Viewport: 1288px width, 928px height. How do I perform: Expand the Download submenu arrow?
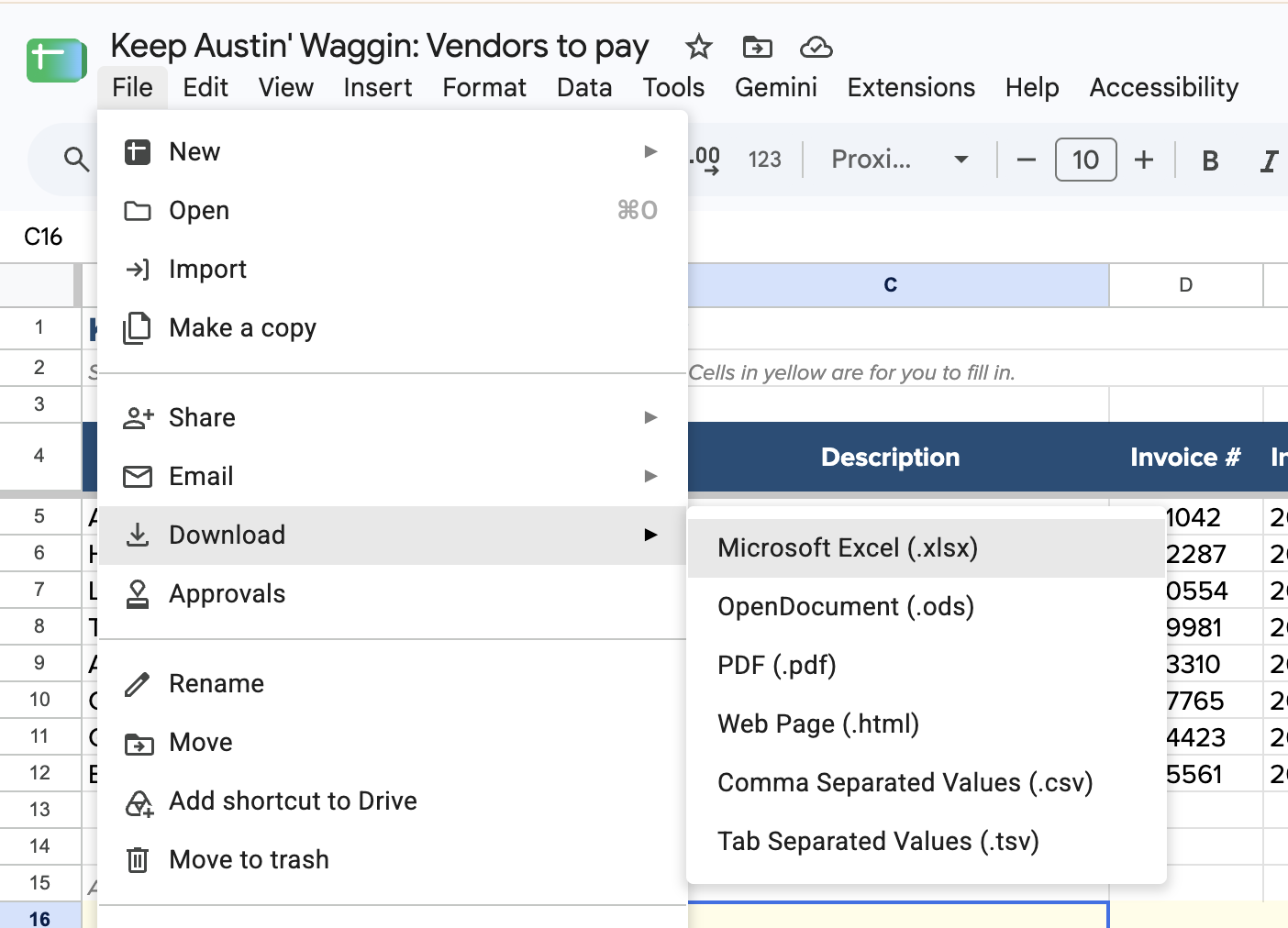pos(650,535)
